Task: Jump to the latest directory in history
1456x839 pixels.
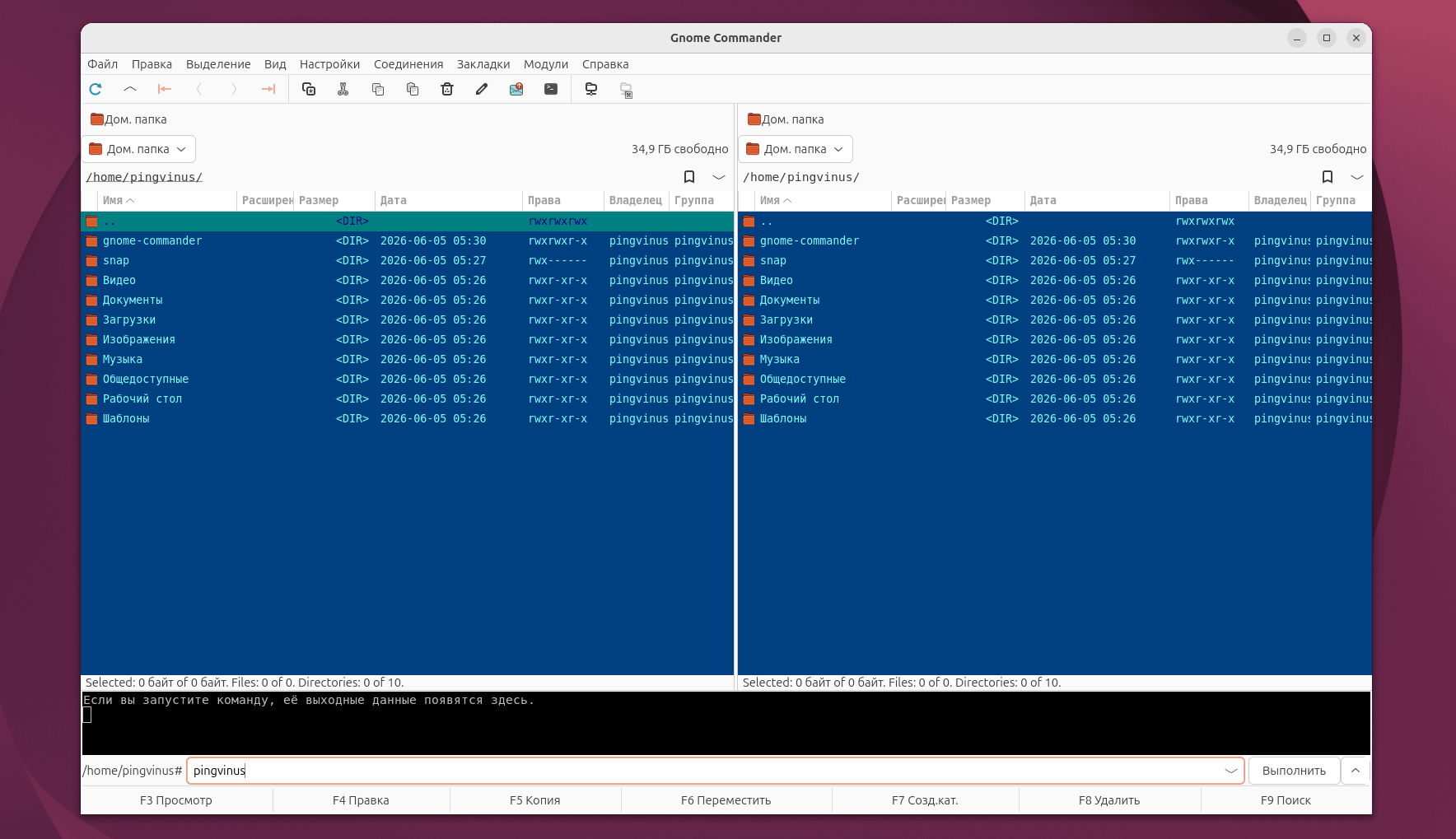Action: pyautogui.click(x=268, y=89)
